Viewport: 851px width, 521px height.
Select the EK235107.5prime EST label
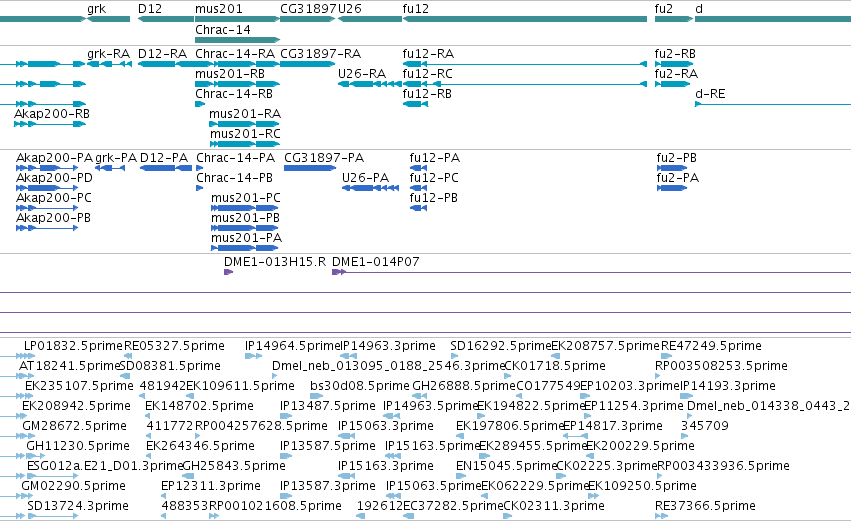pyautogui.click(x=79, y=386)
